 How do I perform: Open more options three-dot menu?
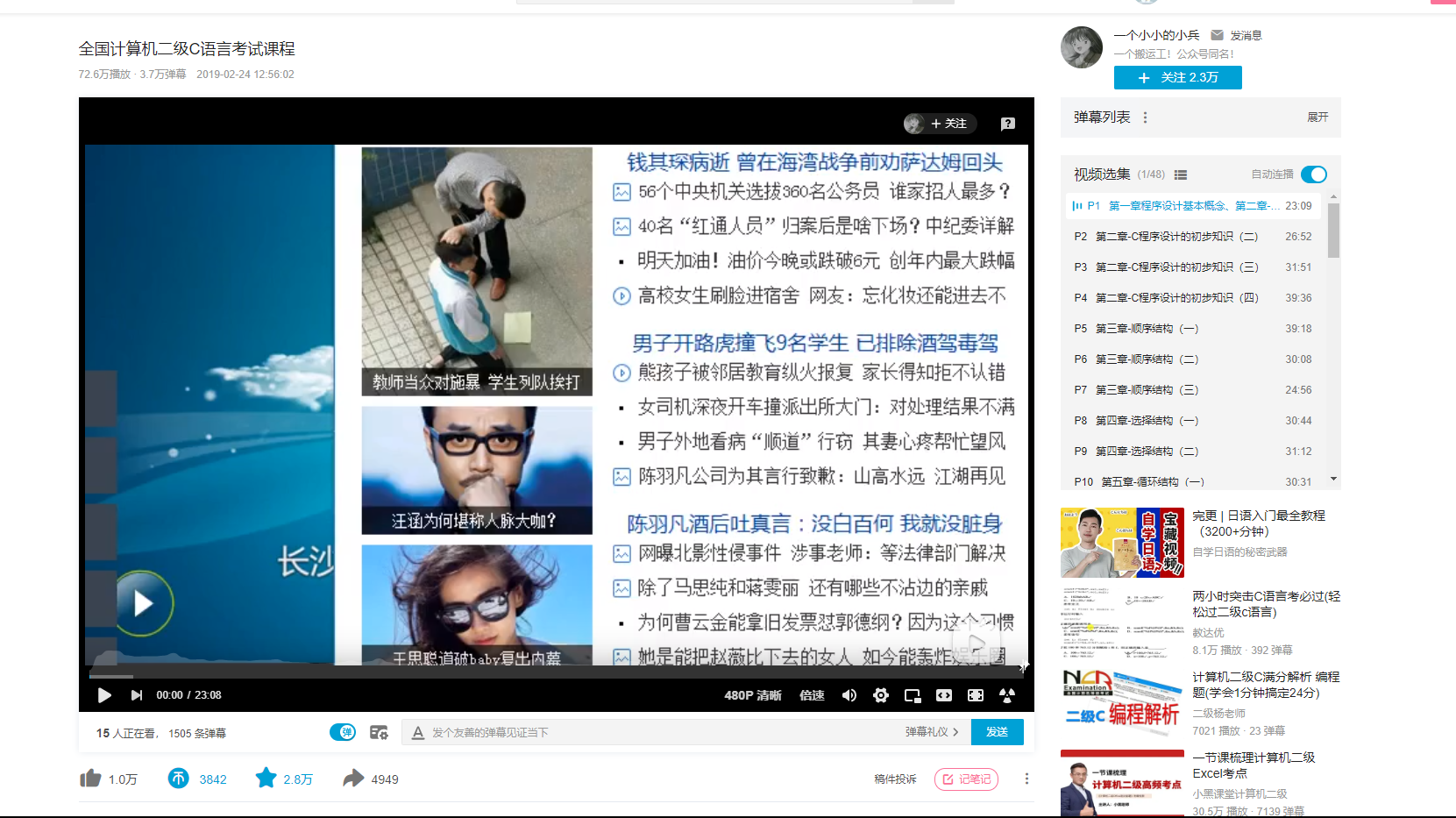(x=1026, y=779)
